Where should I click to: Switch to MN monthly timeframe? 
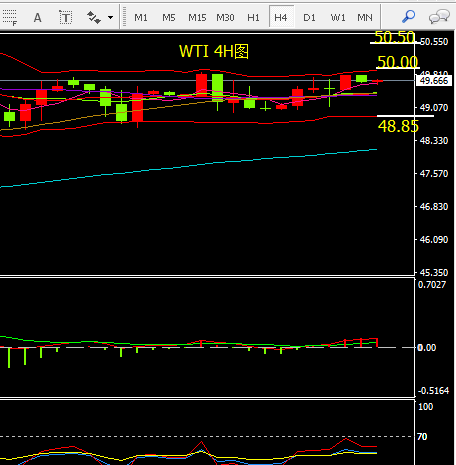click(x=365, y=17)
